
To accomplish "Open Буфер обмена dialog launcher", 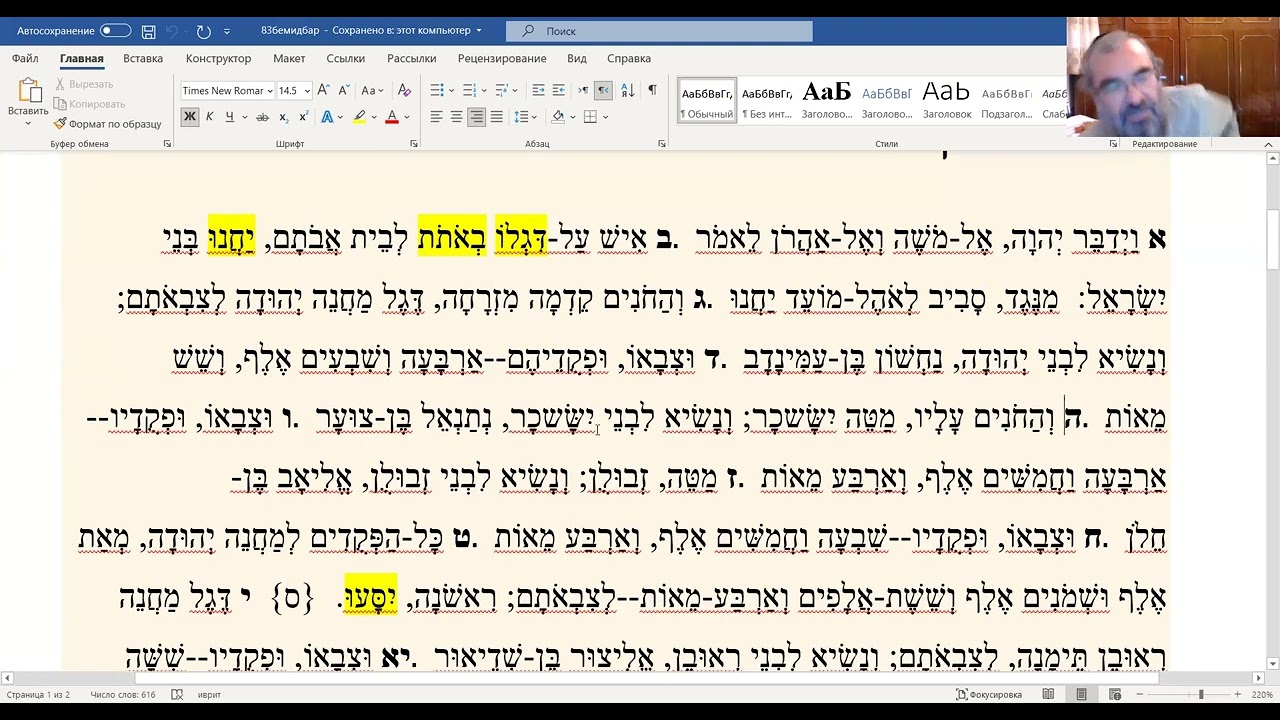I will pyautogui.click(x=167, y=144).
